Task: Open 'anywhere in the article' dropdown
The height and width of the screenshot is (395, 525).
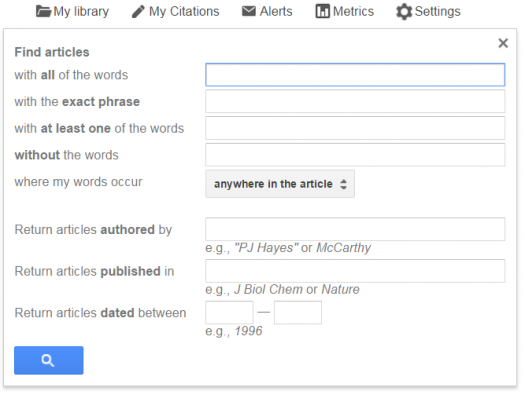Action: [x=280, y=184]
